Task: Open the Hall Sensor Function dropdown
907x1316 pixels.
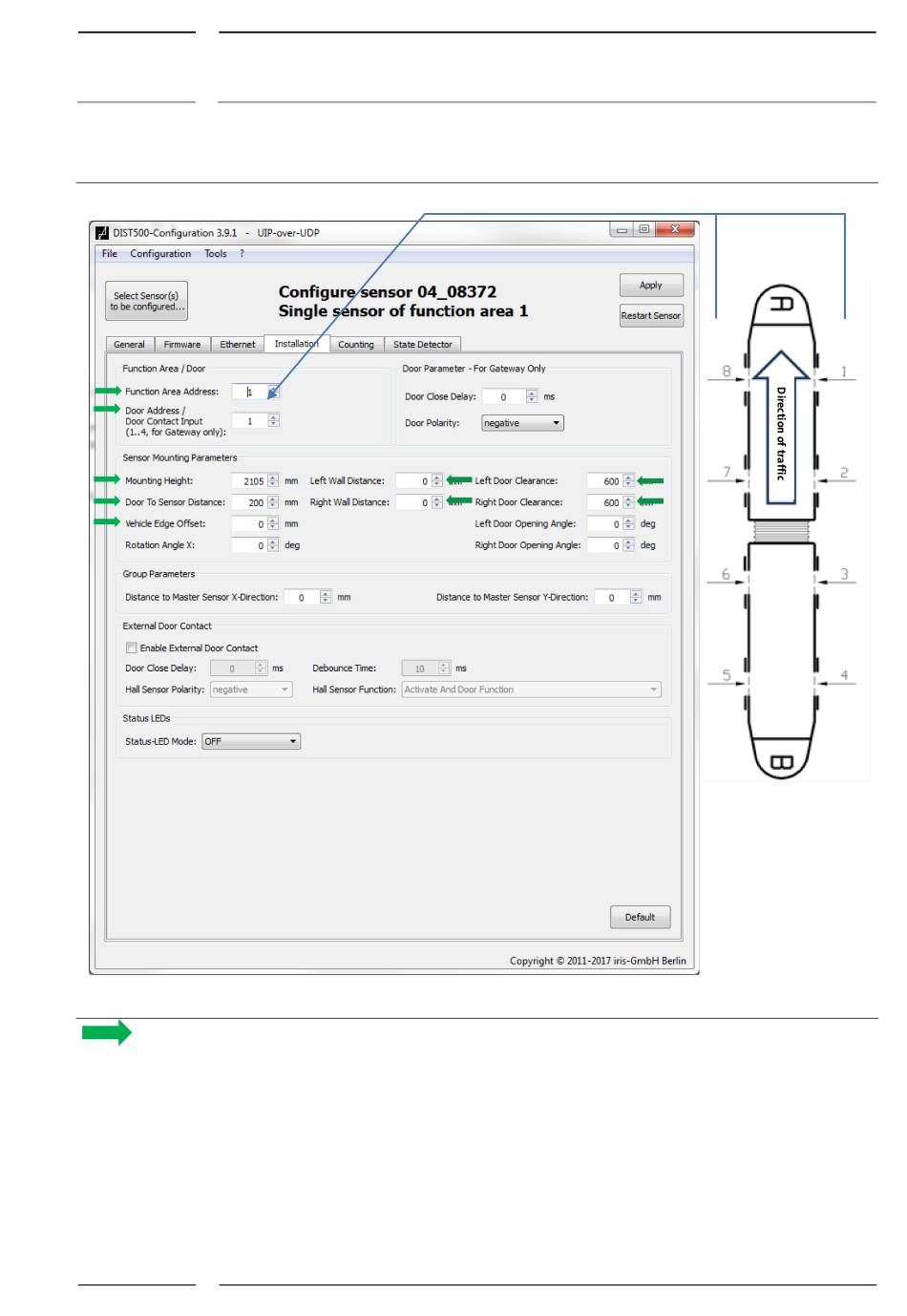Action: click(x=531, y=690)
